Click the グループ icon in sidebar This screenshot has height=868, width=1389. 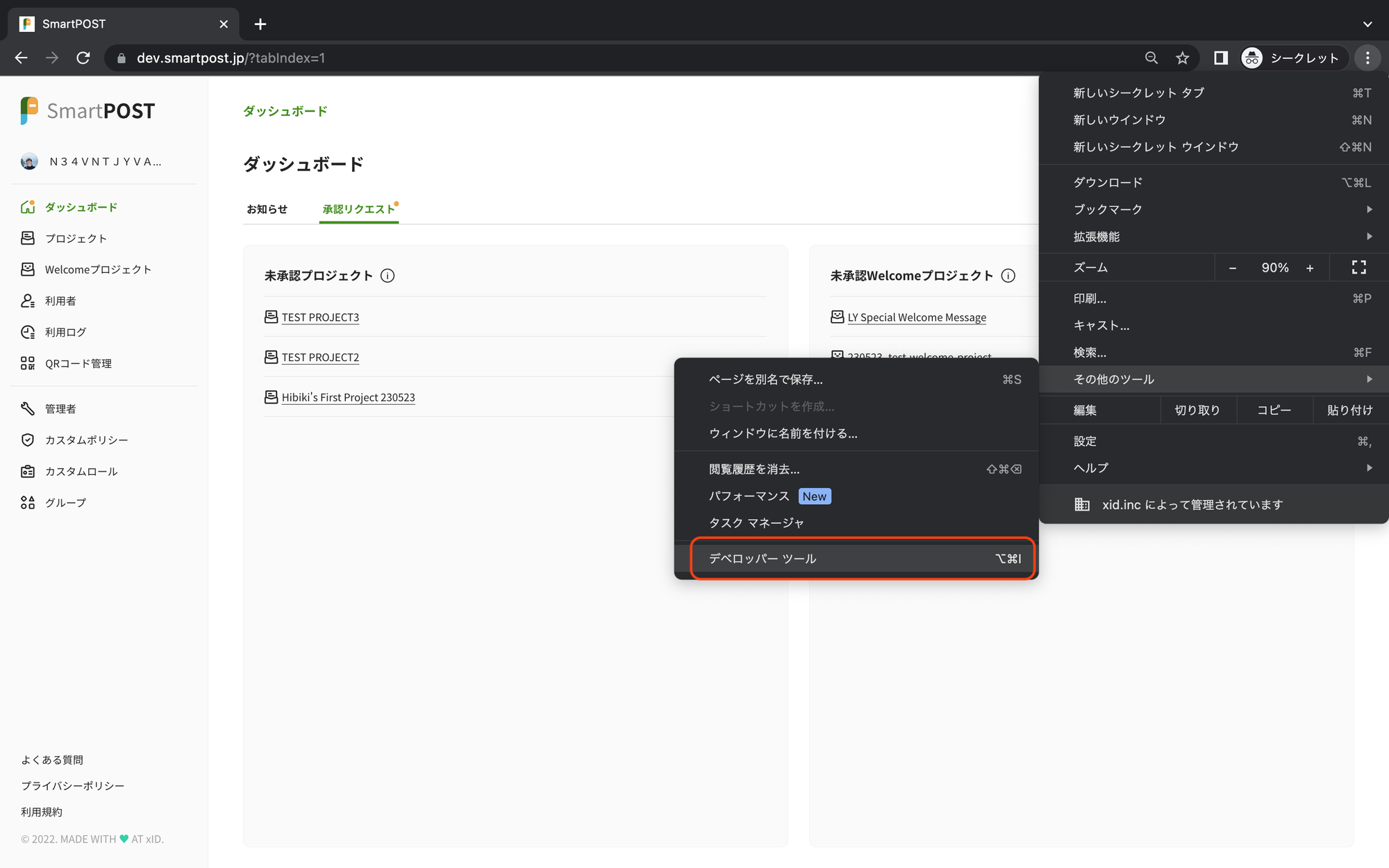pos(28,503)
